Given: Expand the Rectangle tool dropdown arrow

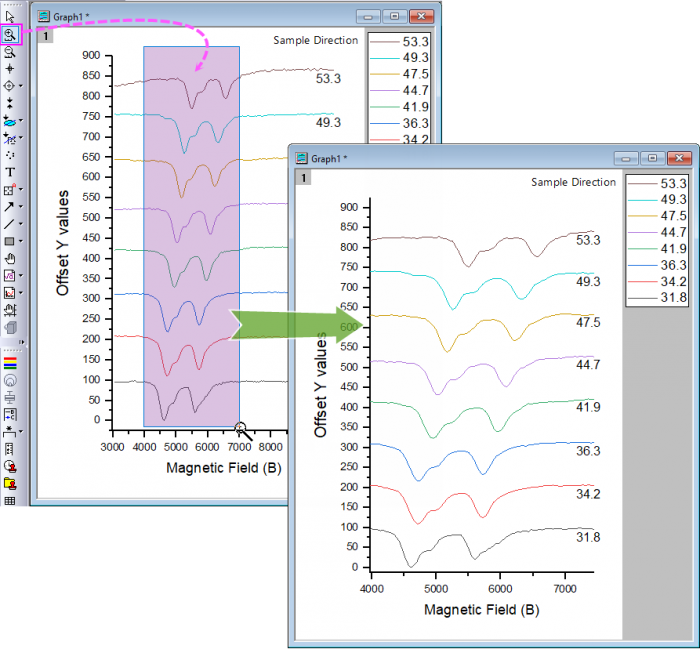Looking at the screenshot, I should tap(19, 241).
